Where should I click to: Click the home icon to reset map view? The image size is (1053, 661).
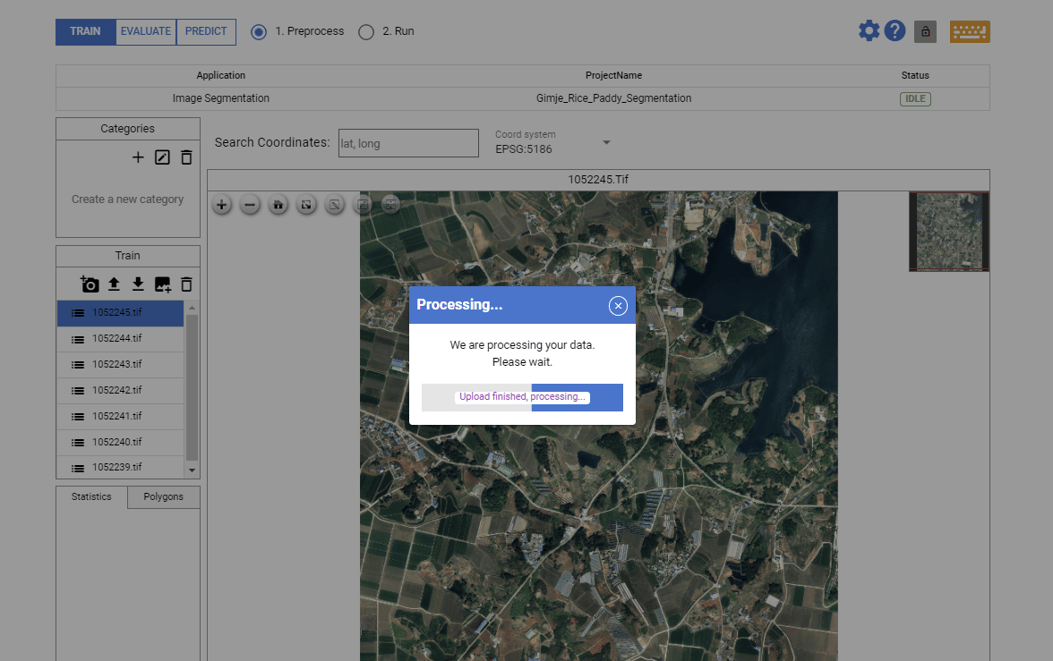coord(277,205)
